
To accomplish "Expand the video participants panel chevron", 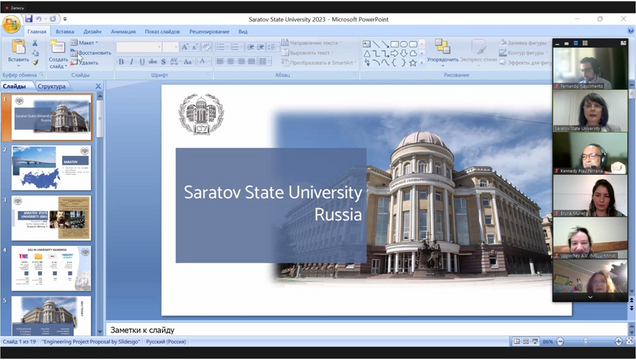I will click(x=590, y=297).
